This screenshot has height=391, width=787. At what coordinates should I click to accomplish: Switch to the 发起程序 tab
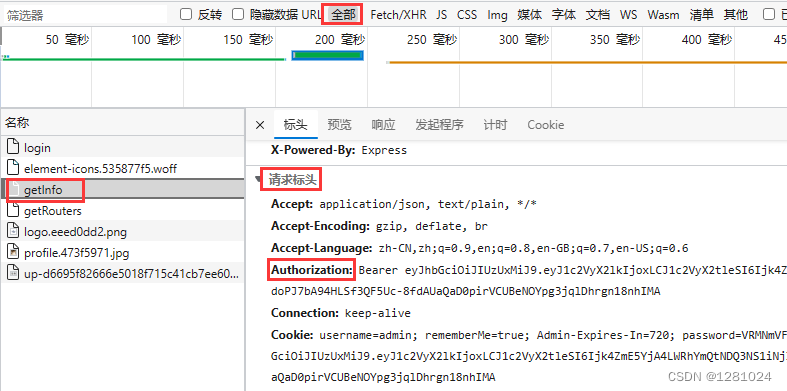440,124
